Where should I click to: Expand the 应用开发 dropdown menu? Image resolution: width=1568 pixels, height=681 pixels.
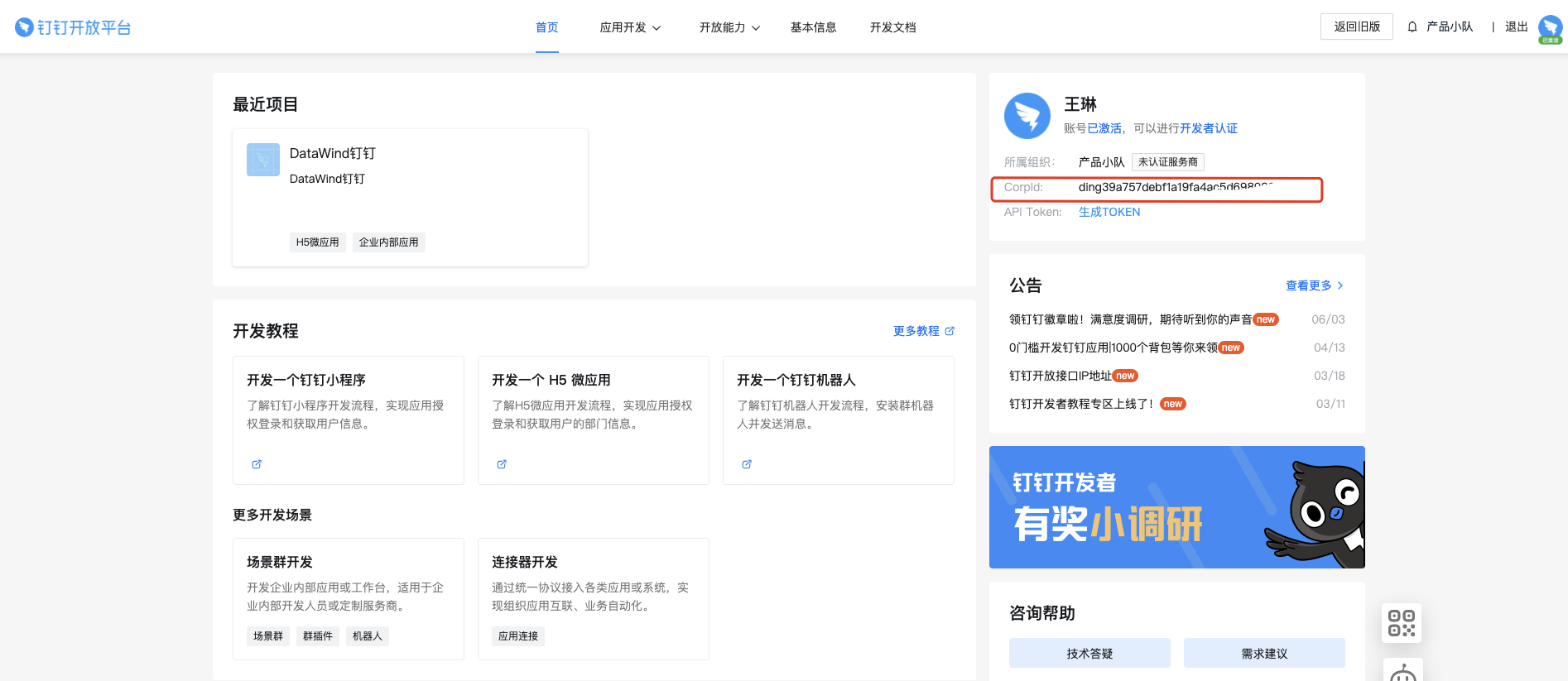tap(631, 27)
